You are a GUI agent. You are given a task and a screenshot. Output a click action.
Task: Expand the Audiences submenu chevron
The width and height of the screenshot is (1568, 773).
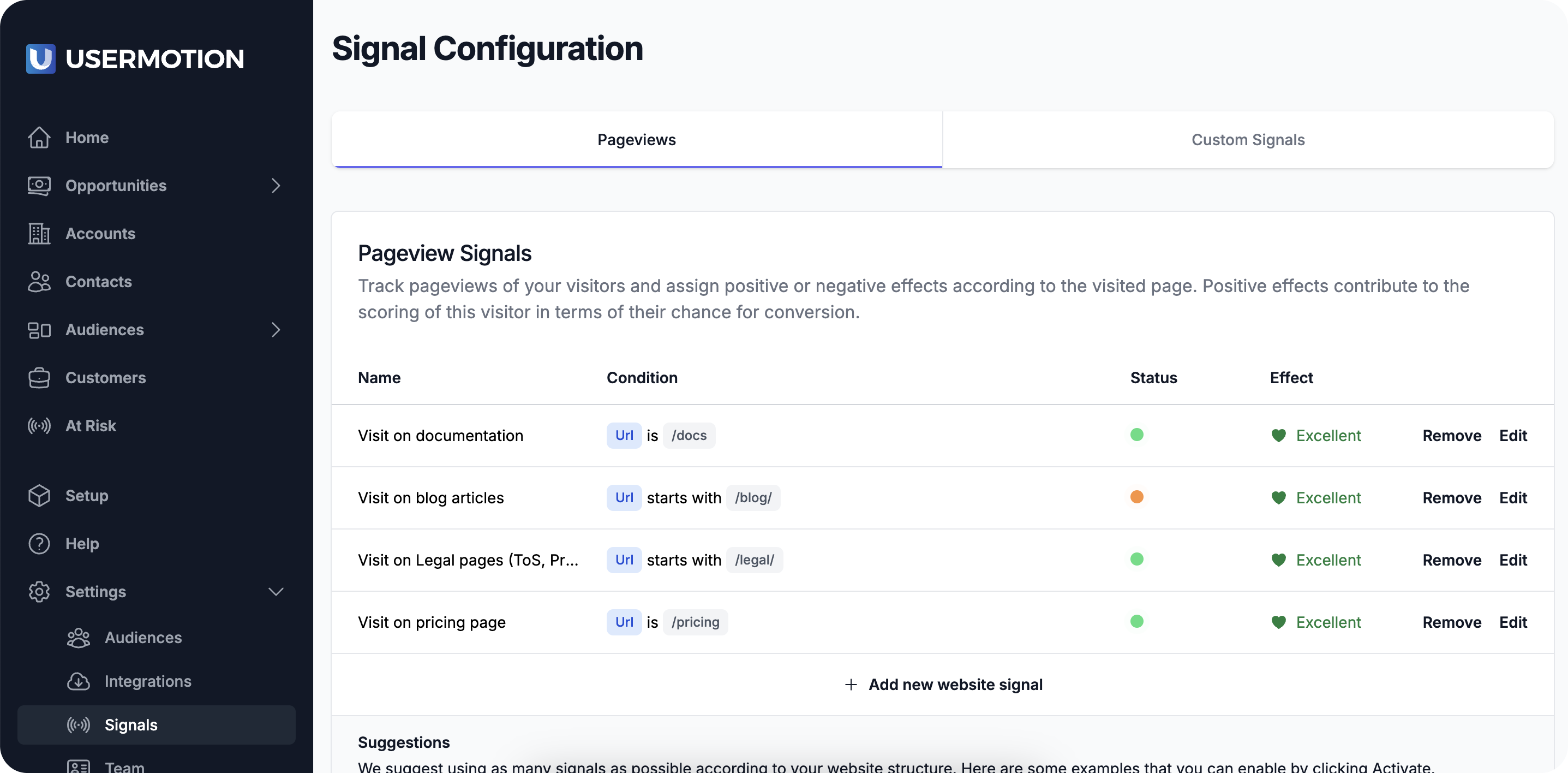coord(276,330)
